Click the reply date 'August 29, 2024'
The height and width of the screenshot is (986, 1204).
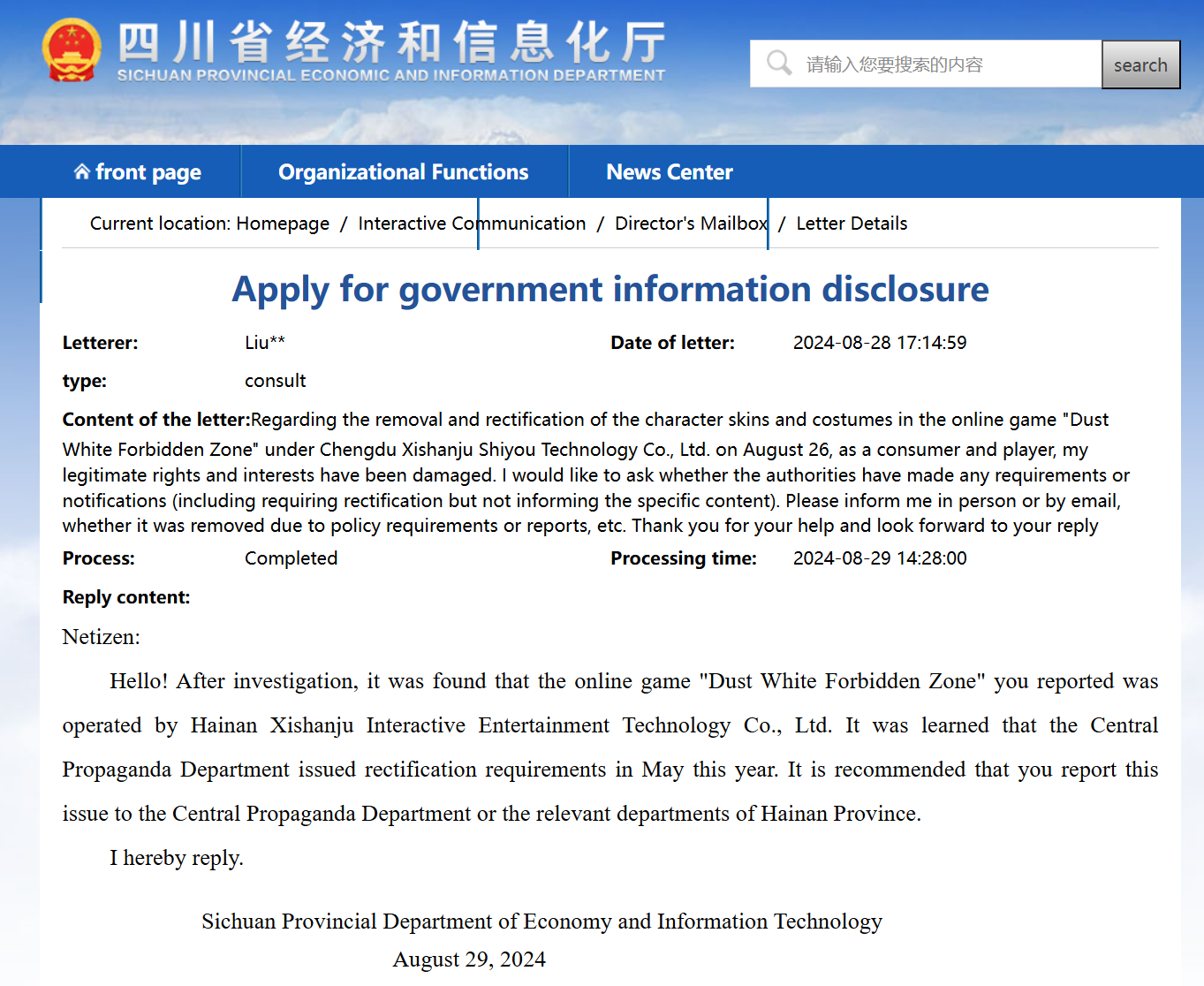(469, 959)
